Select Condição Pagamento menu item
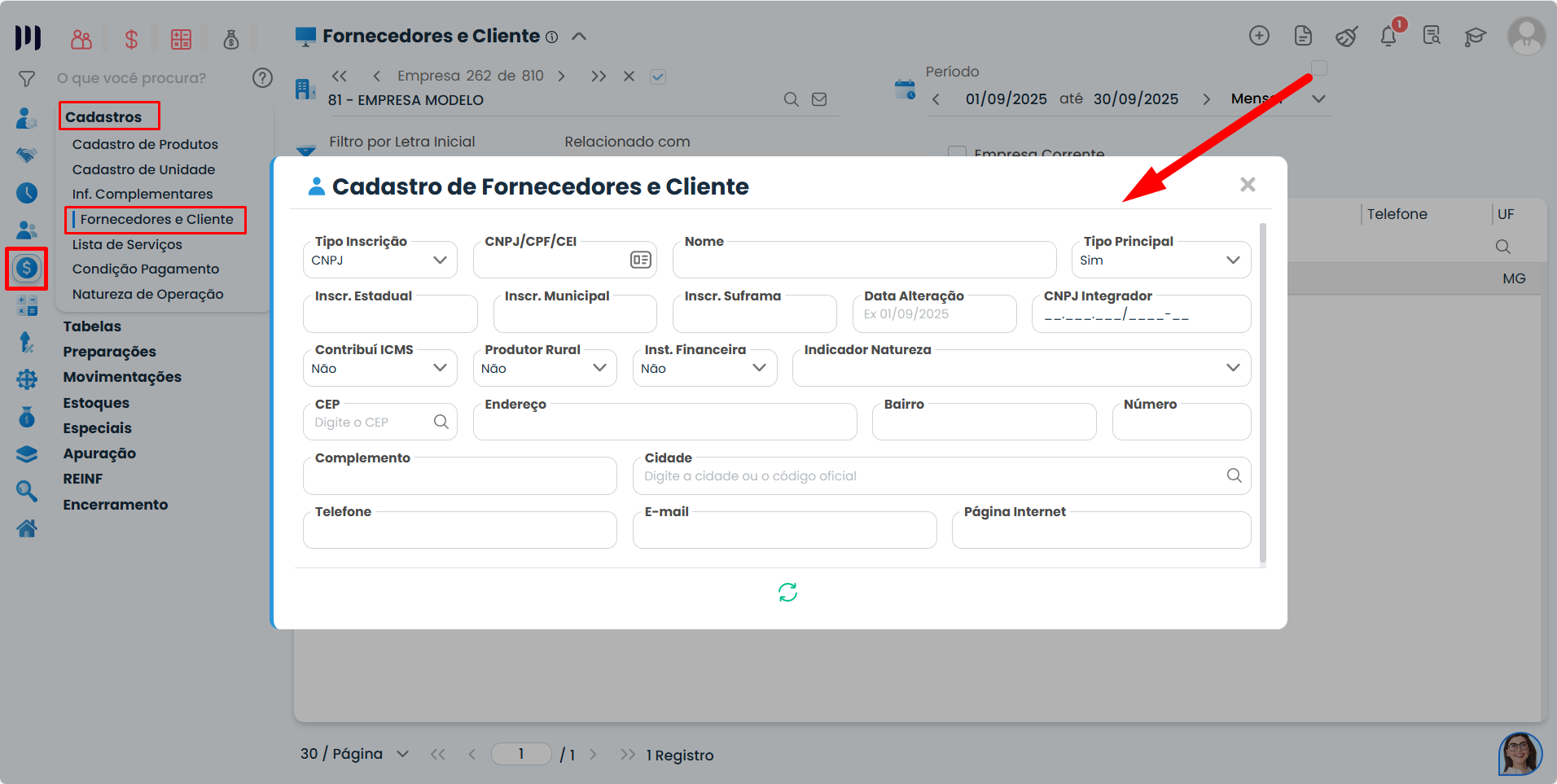 click(146, 269)
